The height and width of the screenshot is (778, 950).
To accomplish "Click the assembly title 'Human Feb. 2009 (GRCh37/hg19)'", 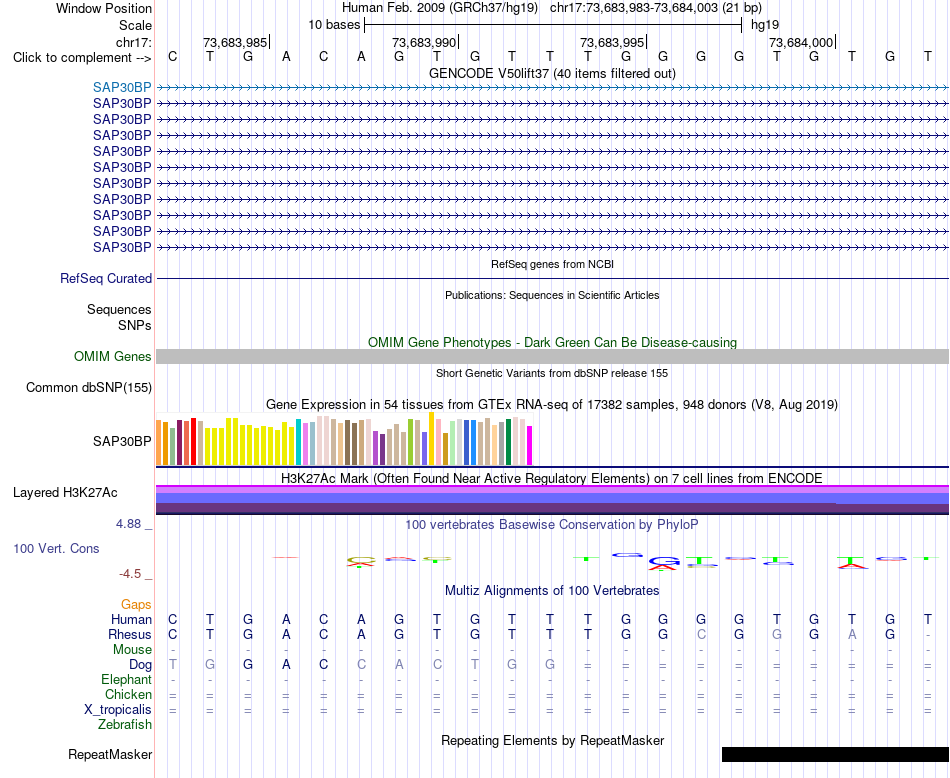I will click(440, 8).
